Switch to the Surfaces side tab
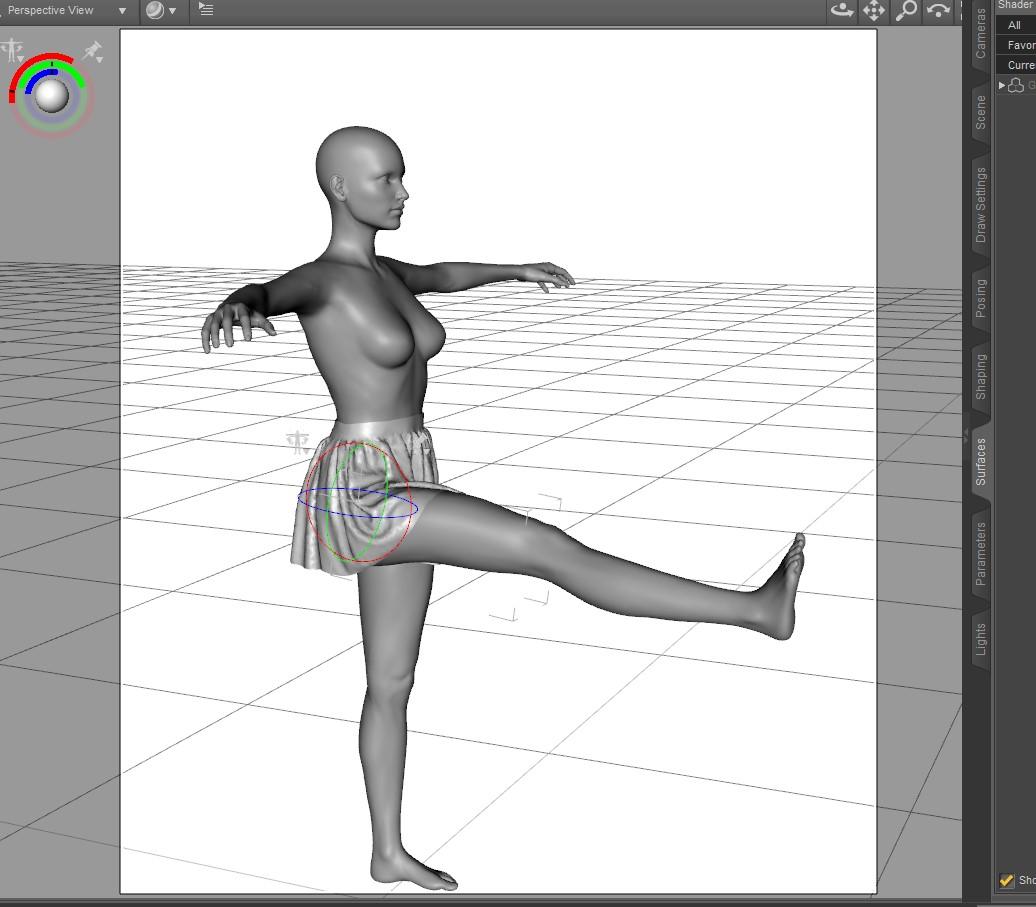The height and width of the screenshot is (907, 1036). [980, 462]
